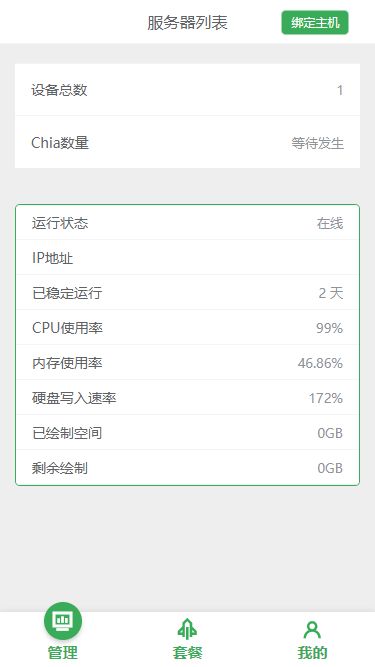Tap the IP地址 row
This screenshot has height=667, width=375.
coord(188,257)
